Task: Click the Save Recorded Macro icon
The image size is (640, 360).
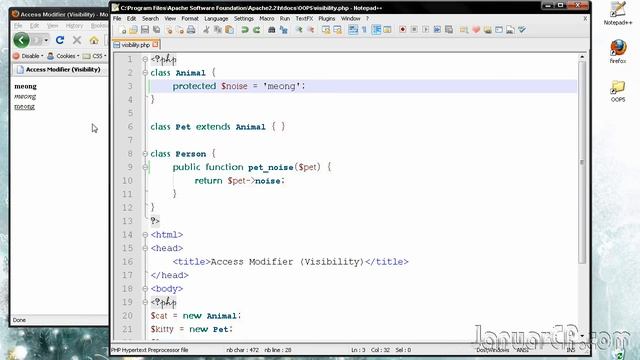Action: tap(449, 30)
